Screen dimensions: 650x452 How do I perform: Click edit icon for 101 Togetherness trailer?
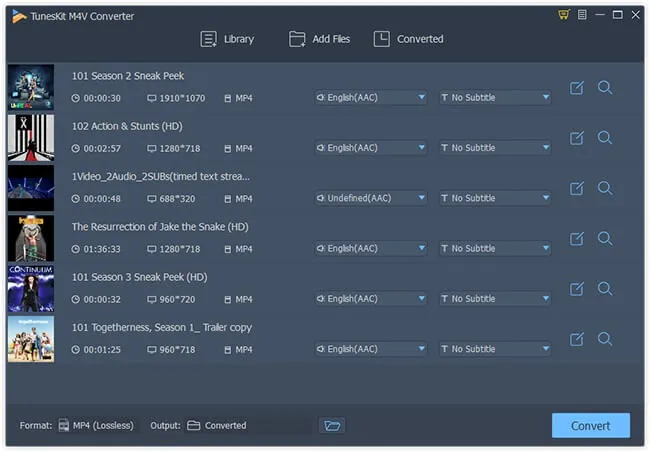click(x=576, y=340)
